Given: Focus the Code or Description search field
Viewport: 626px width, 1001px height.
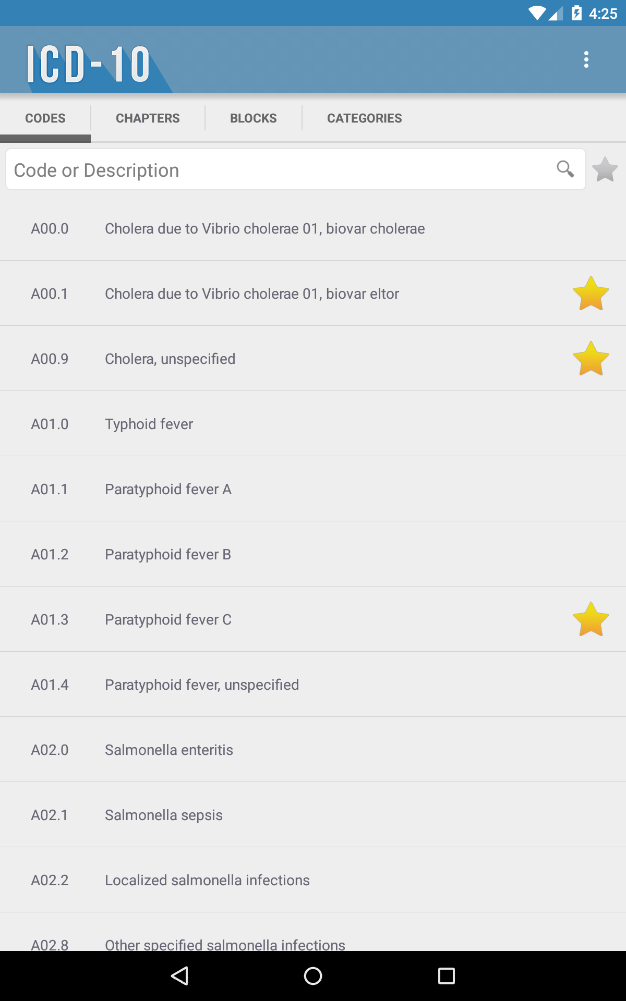Looking at the screenshot, I should pyautogui.click(x=280, y=170).
